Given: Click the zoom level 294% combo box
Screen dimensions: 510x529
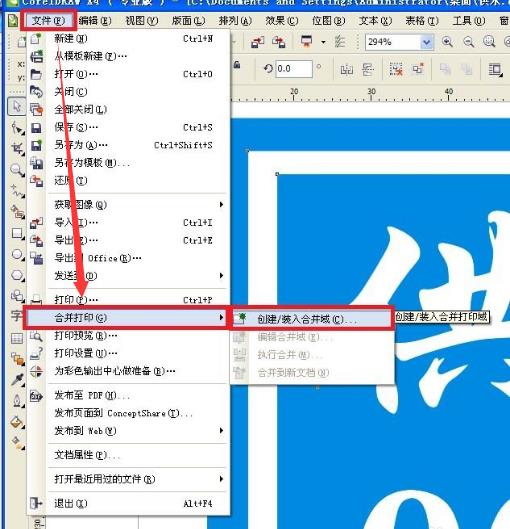Looking at the screenshot, I should (x=399, y=42).
